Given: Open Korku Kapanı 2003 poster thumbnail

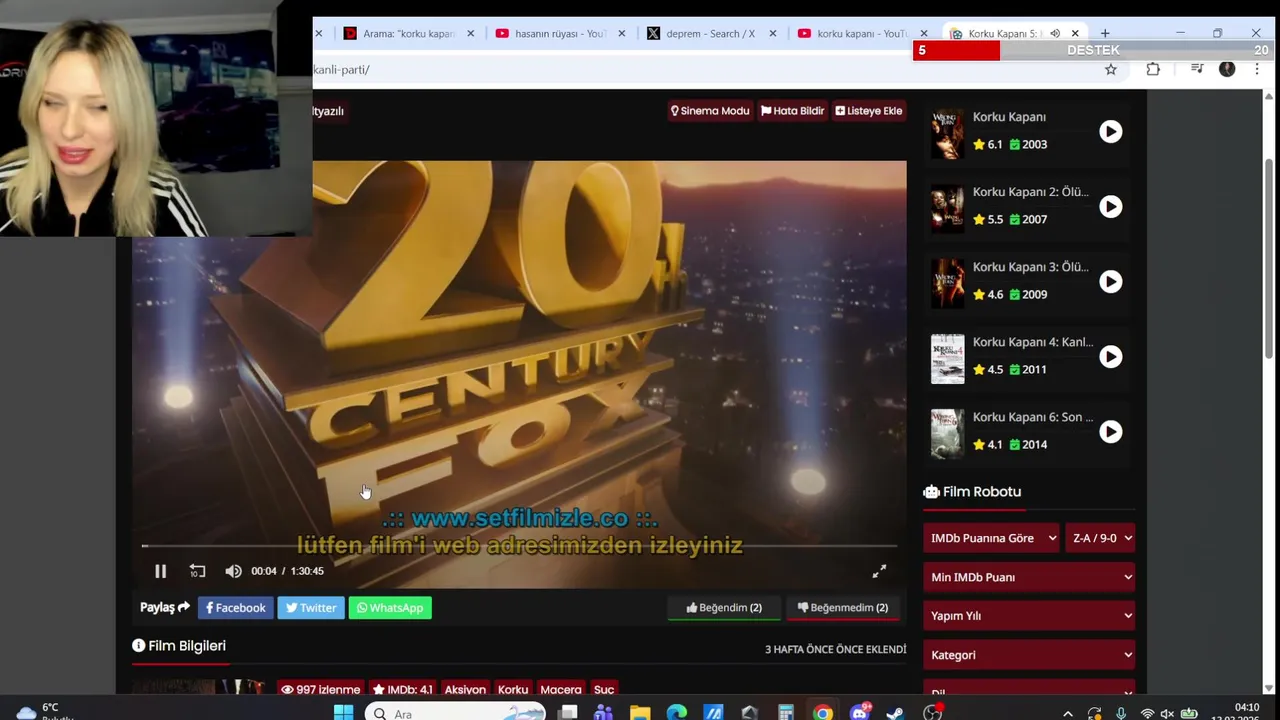Looking at the screenshot, I should [x=947, y=134].
